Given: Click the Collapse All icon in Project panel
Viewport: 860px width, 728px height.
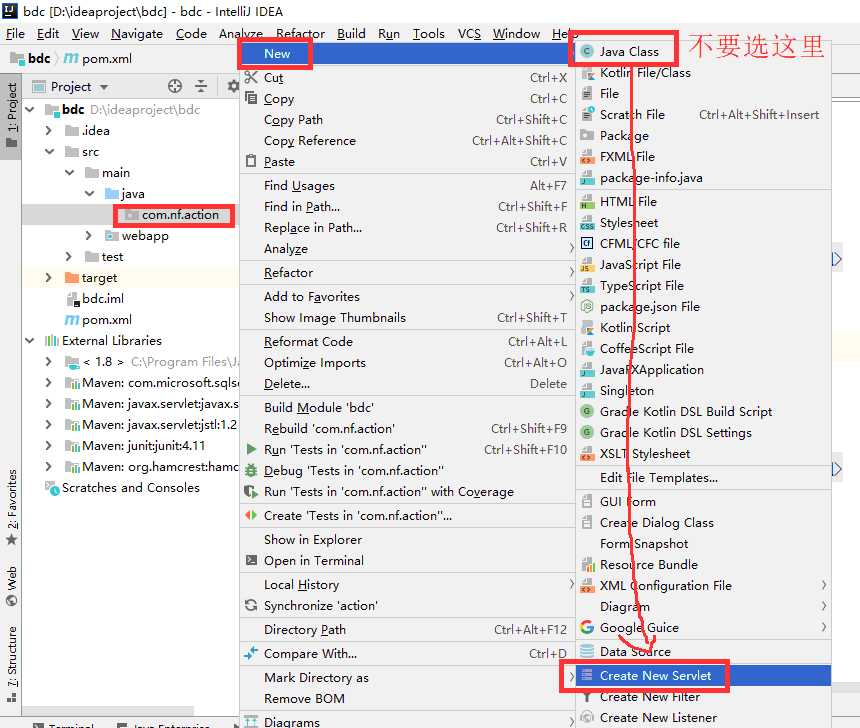Looking at the screenshot, I should [x=201, y=86].
